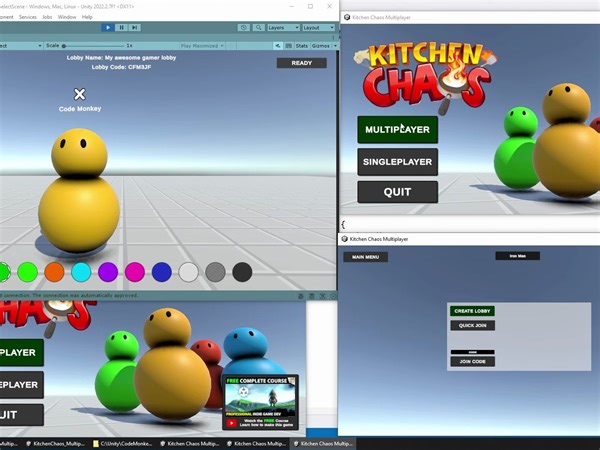Click the Step frame button in the Unity toolbar
This screenshot has height=450, width=600.
point(135,28)
